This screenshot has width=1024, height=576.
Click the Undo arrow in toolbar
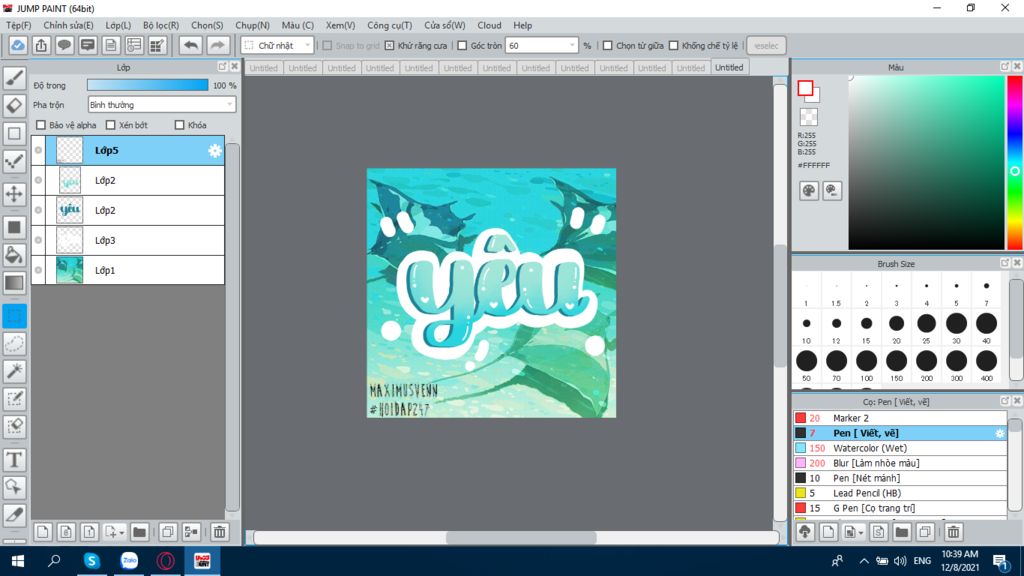(x=191, y=46)
